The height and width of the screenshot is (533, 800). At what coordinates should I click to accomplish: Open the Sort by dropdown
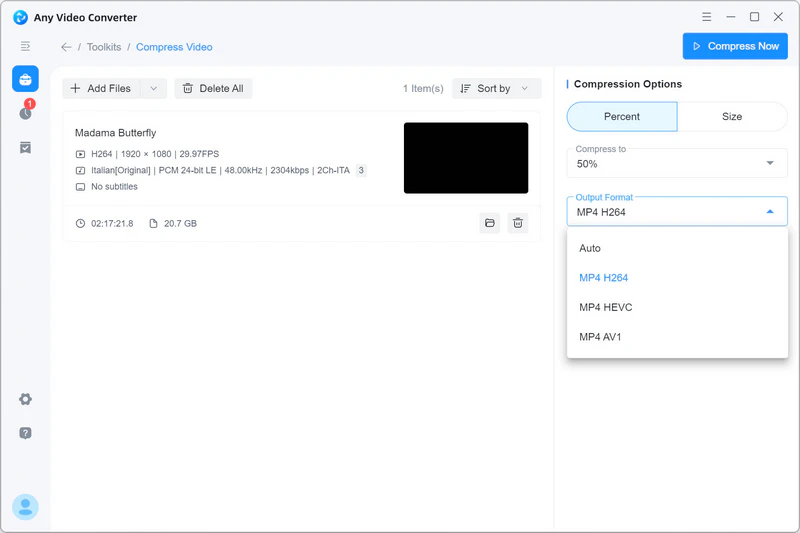coord(496,89)
